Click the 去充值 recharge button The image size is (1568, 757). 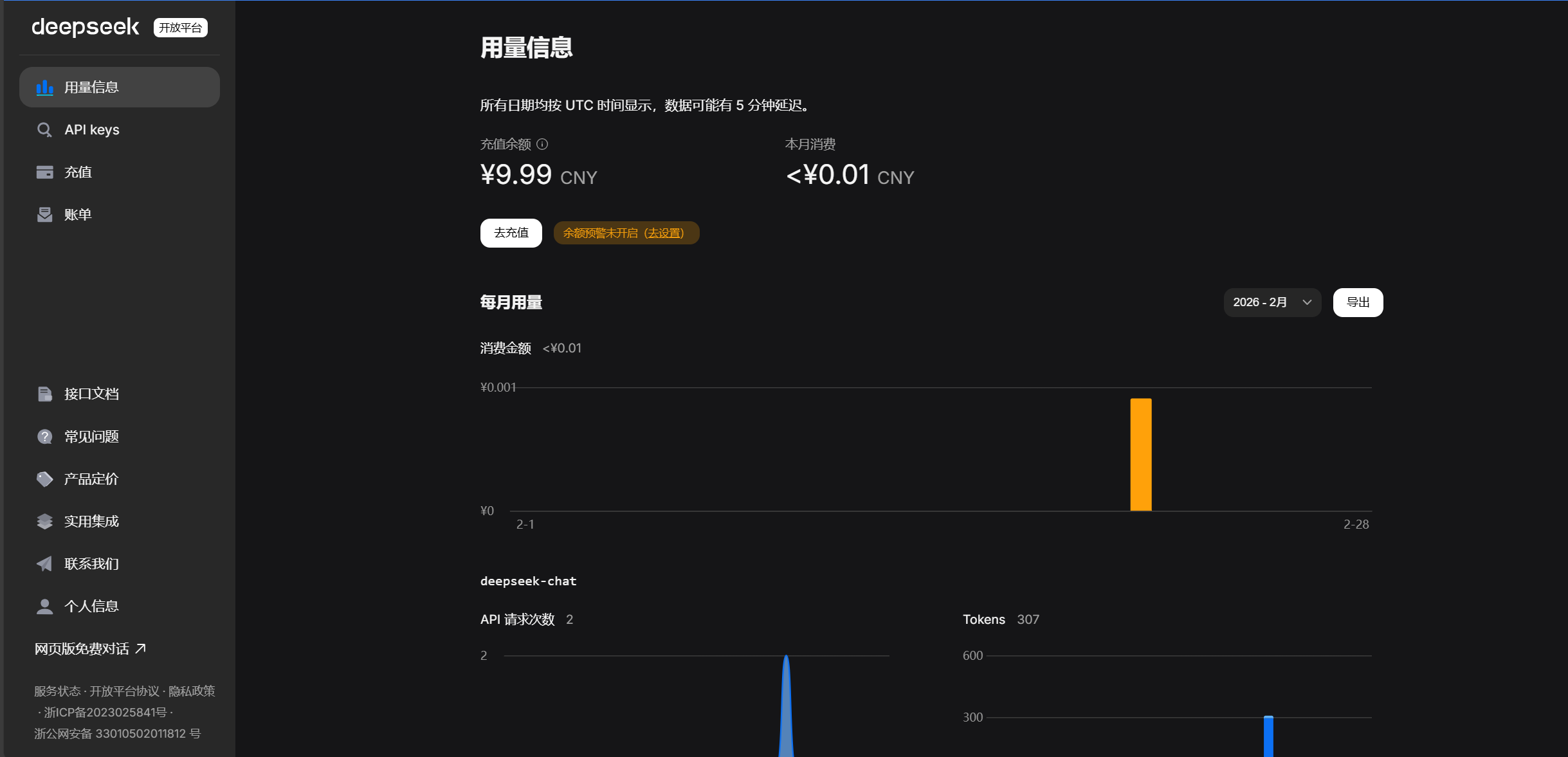click(x=511, y=233)
